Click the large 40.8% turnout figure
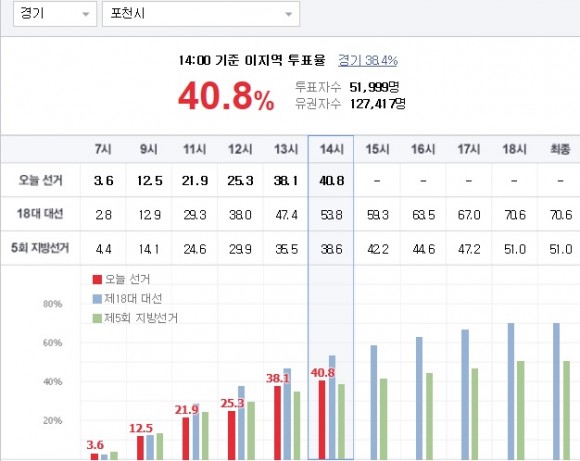 click(226, 96)
